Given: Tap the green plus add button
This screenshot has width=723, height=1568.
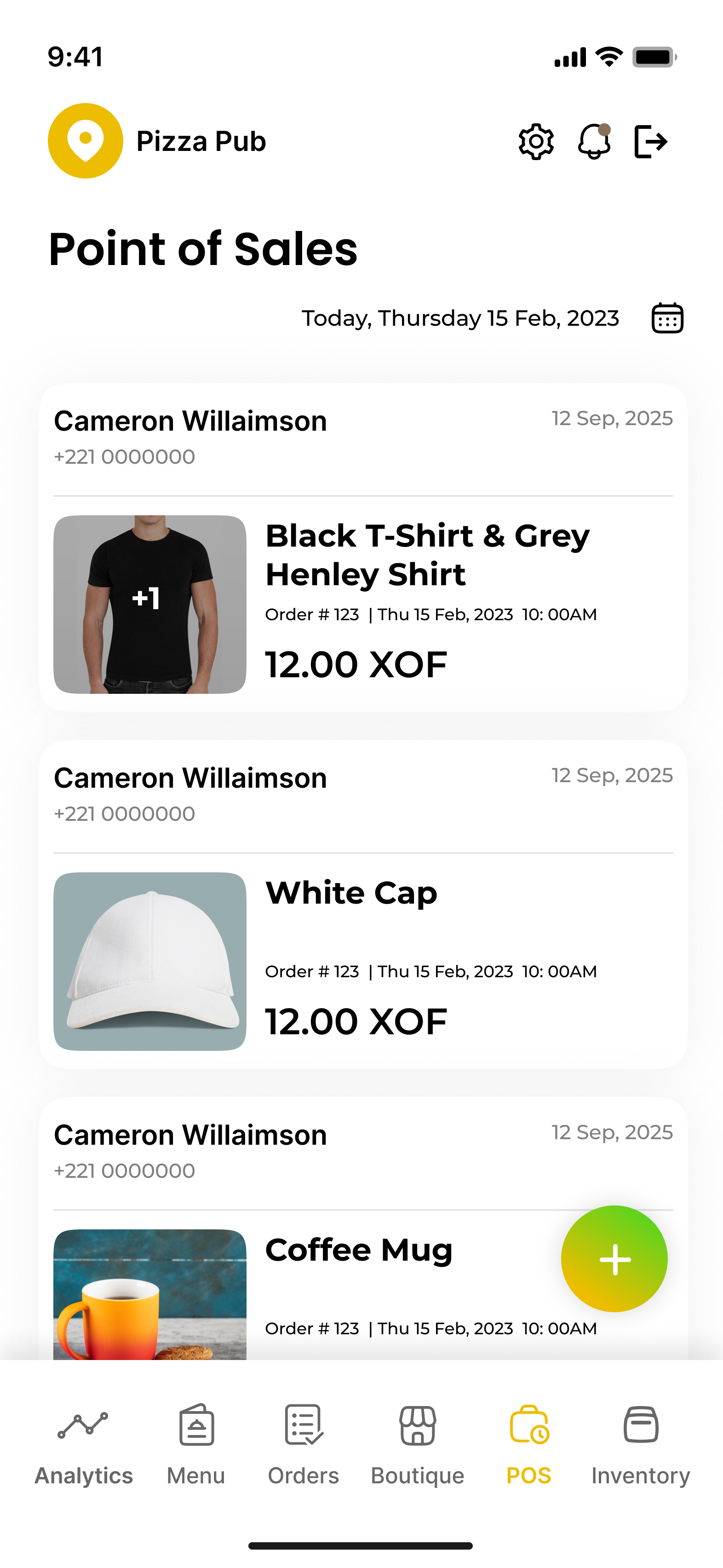Looking at the screenshot, I should pyautogui.click(x=614, y=1259).
